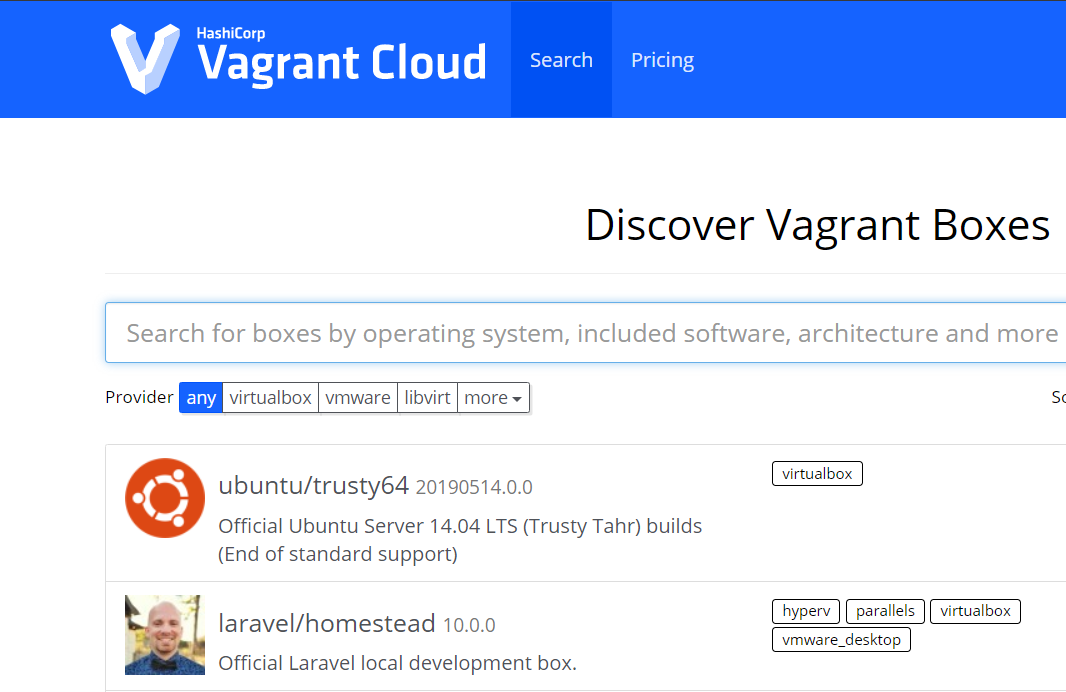Image resolution: width=1066 pixels, height=692 pixels.
Task: Open the 'more' providers dropdown
Action: [493, 397]
